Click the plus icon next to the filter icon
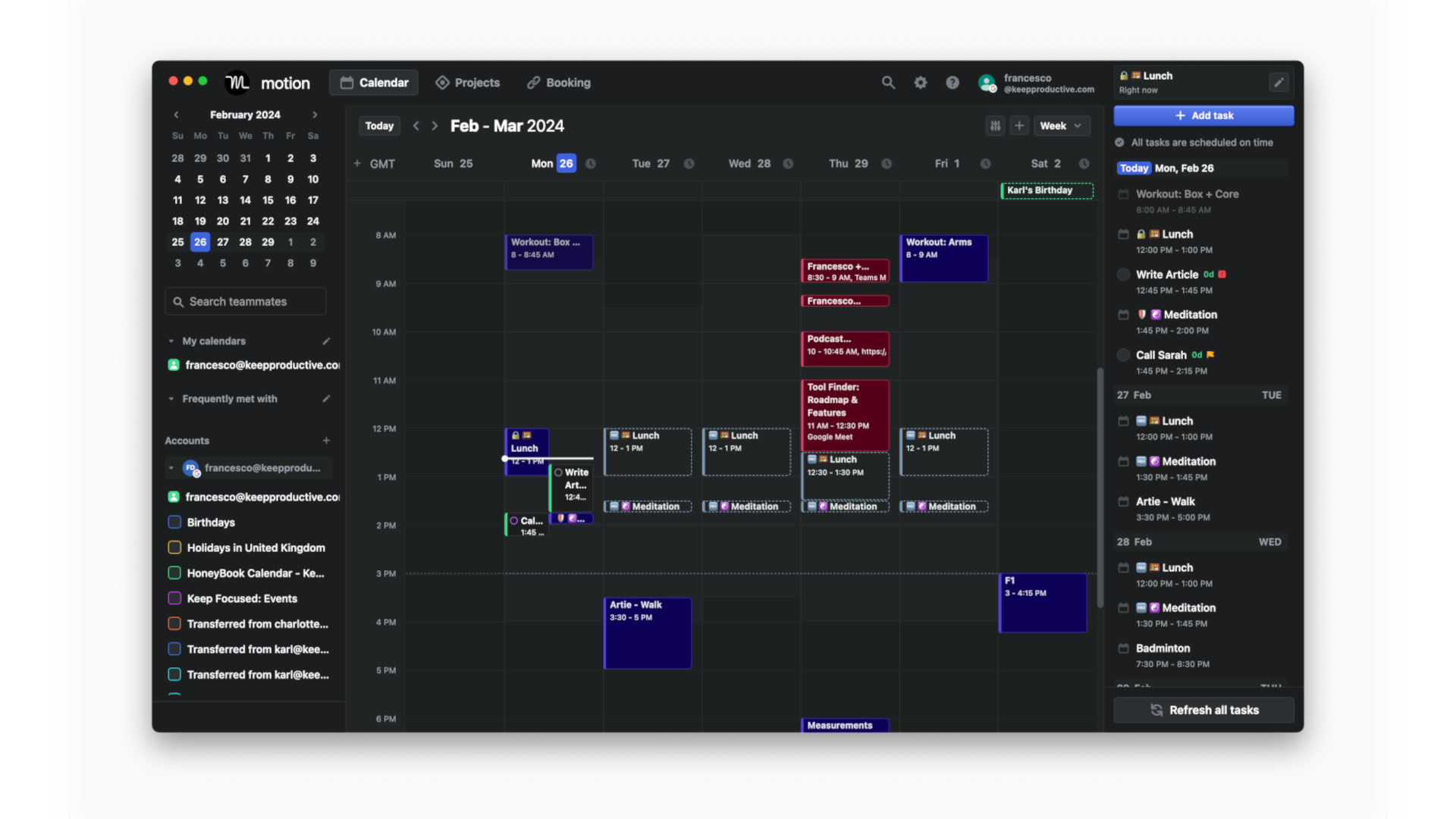Viewport: 1456px width, 819px height. [x=1019, y=125]
